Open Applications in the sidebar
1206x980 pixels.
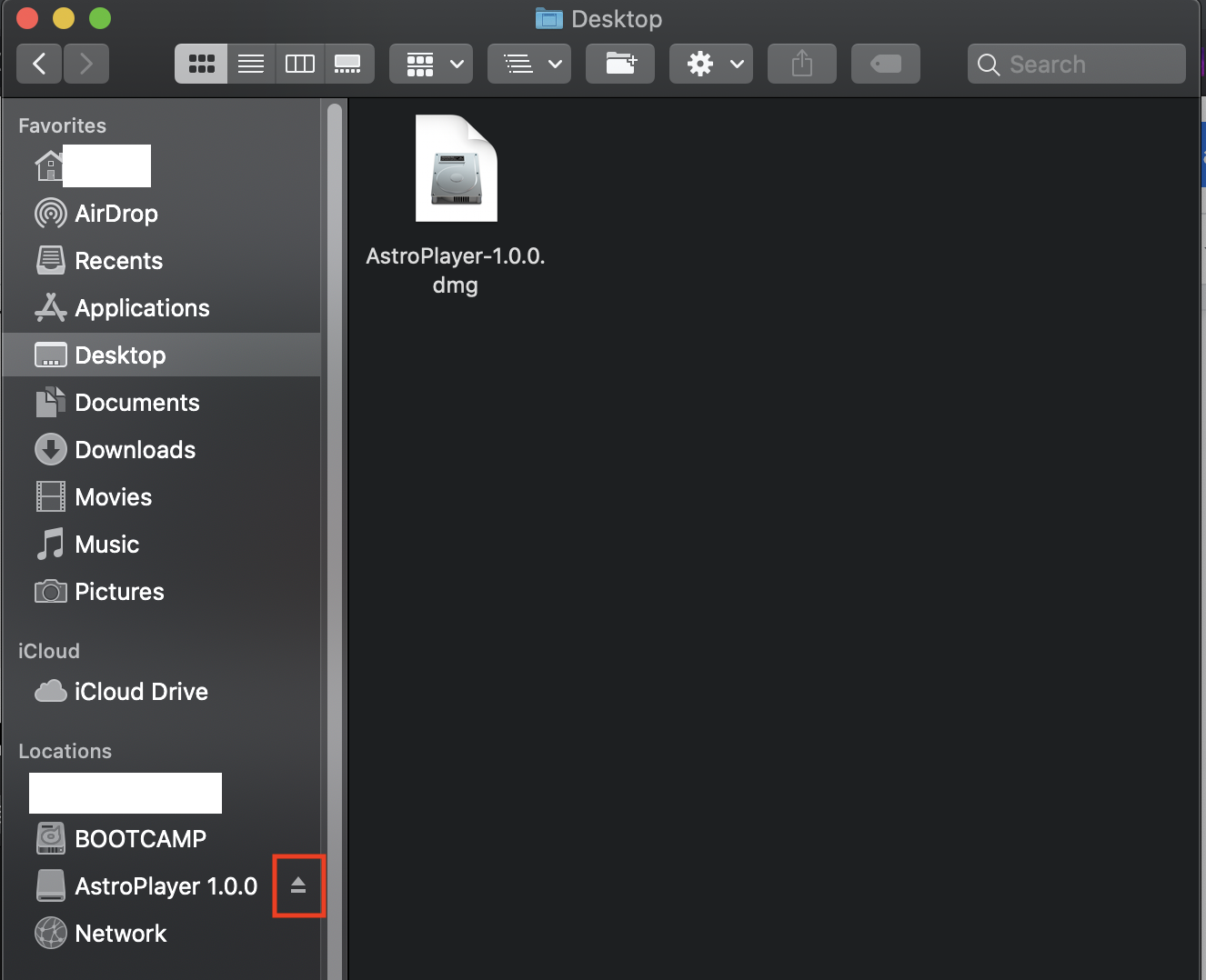tap(162, 308)
